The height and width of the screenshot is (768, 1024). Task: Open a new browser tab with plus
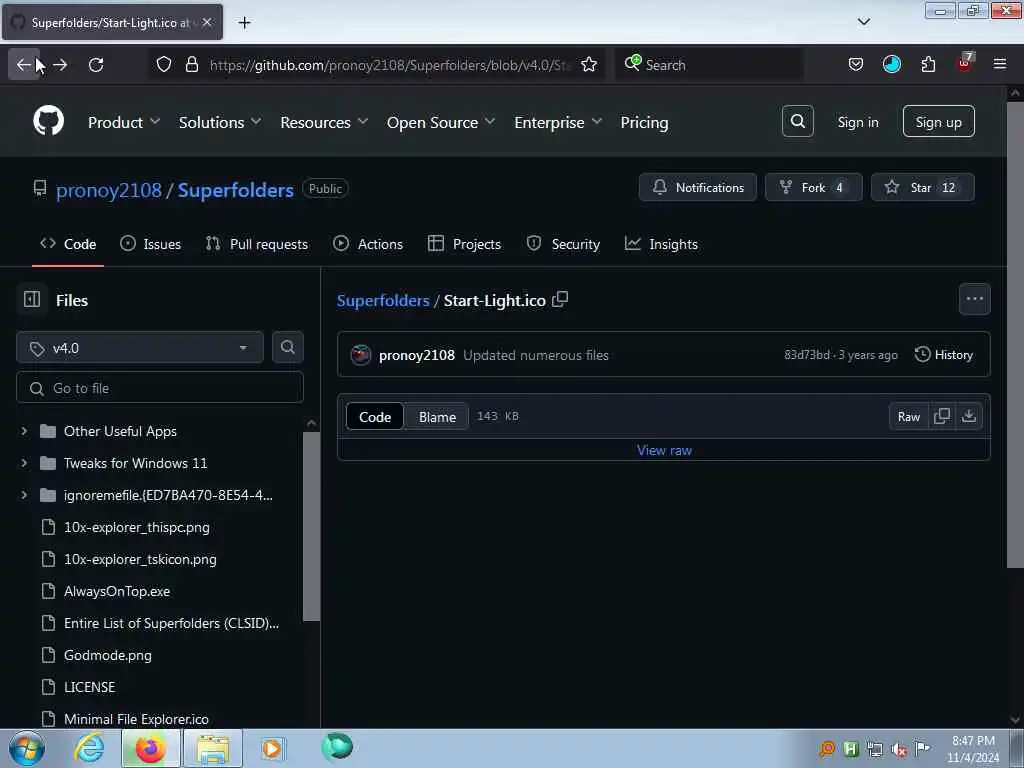pyautogui.click(x=244, y=23)
